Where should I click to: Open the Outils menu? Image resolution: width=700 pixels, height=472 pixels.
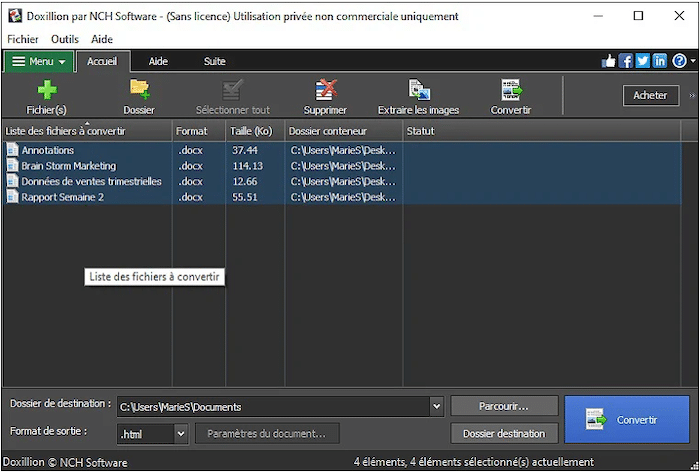coord(64,39)
